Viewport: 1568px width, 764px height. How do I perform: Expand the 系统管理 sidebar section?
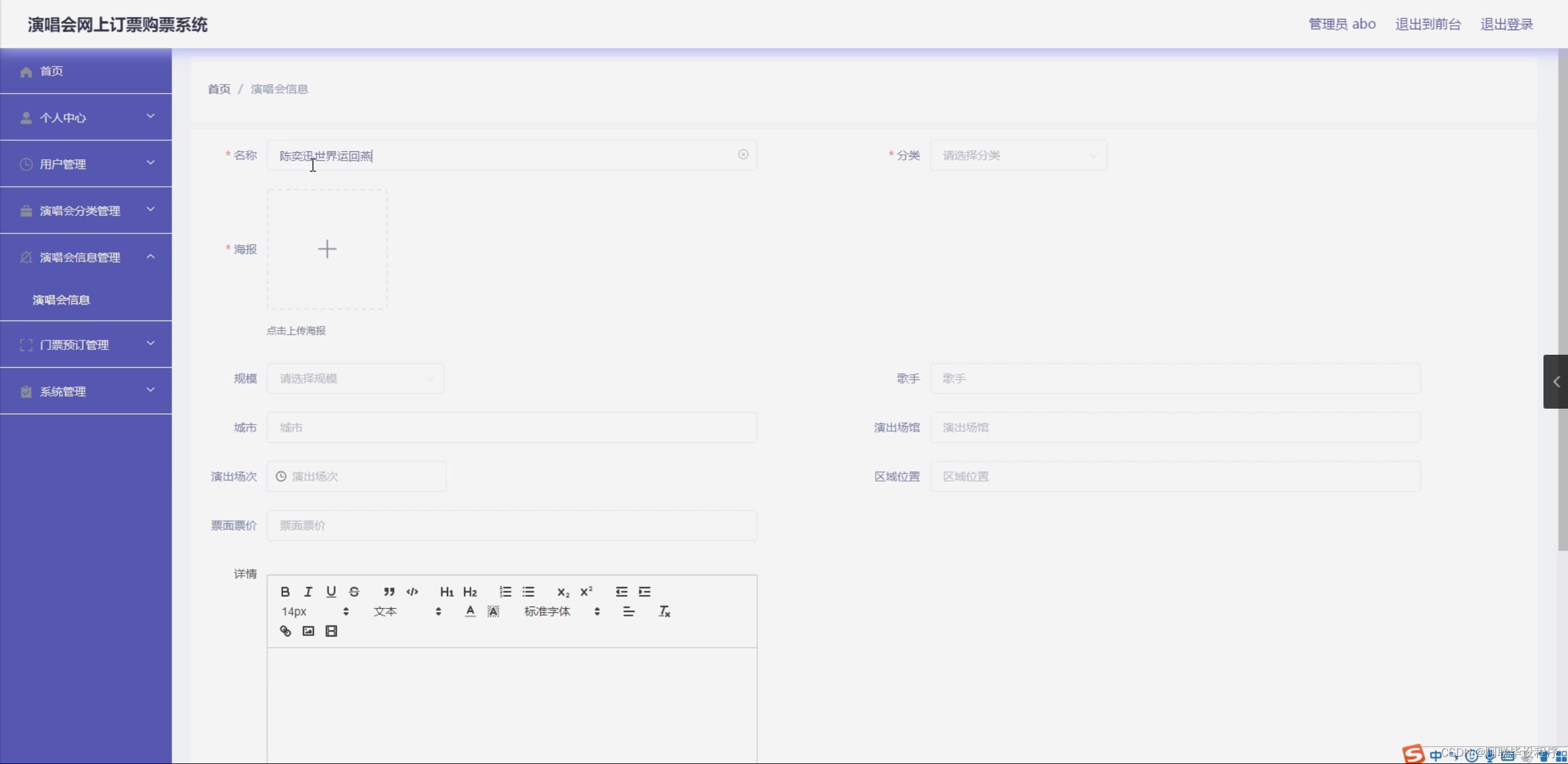86,391
